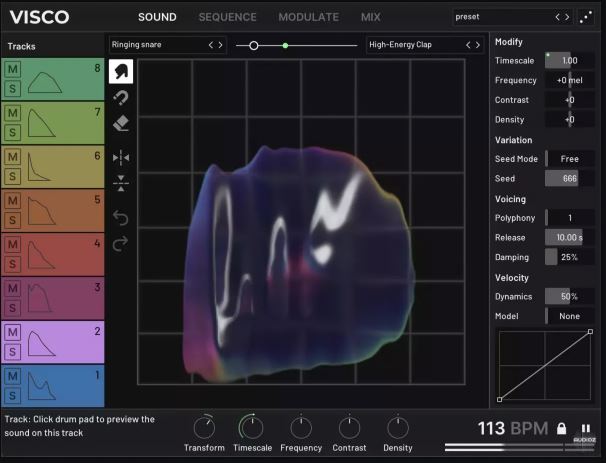
Task: Click the Frequency knob at bottom
Action: click(301, 427)
